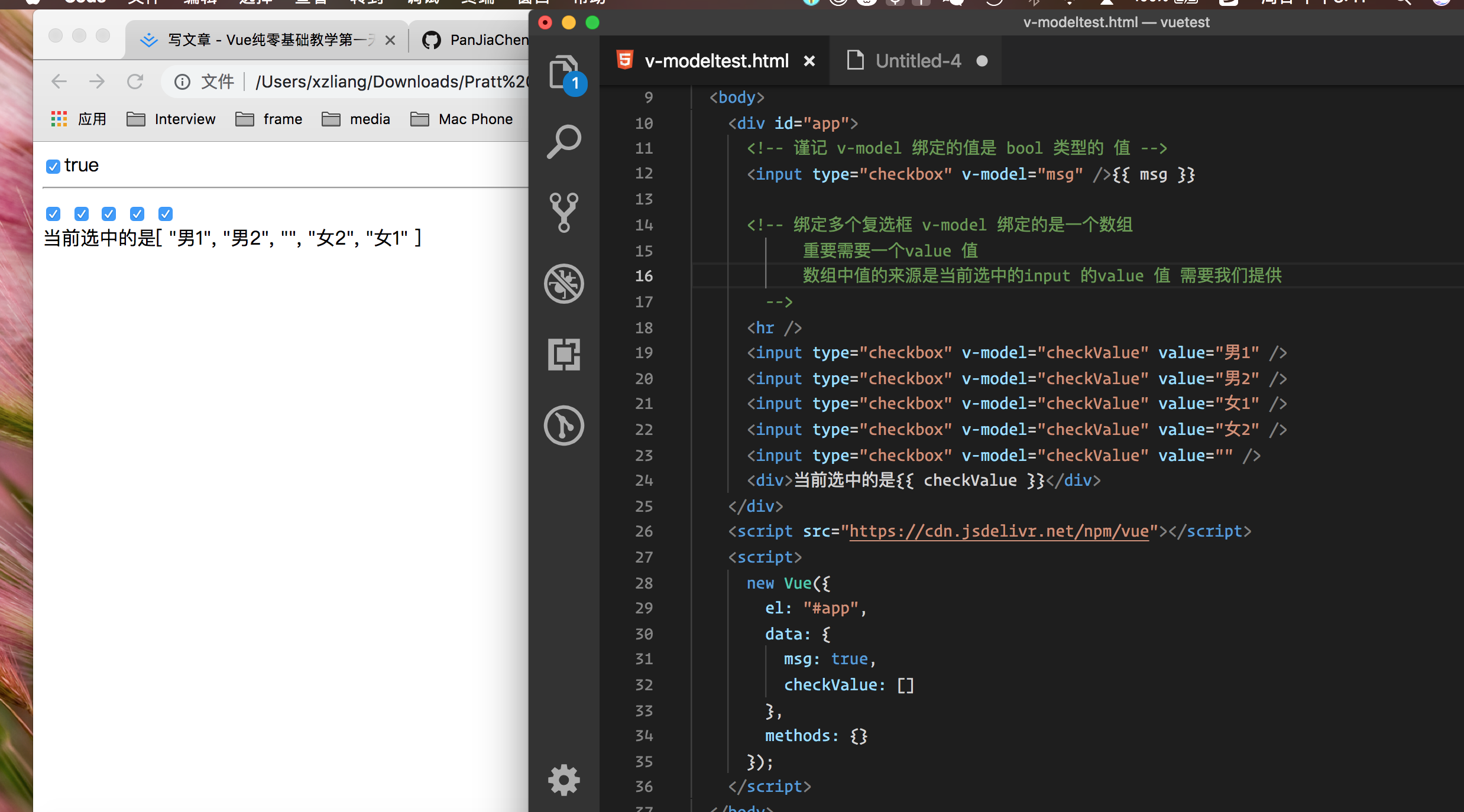The height and width of the screenshot is (812, 1464).
Task: Open the Extensions squares icon
Action: pyautogui.click(x=563, y=355)
